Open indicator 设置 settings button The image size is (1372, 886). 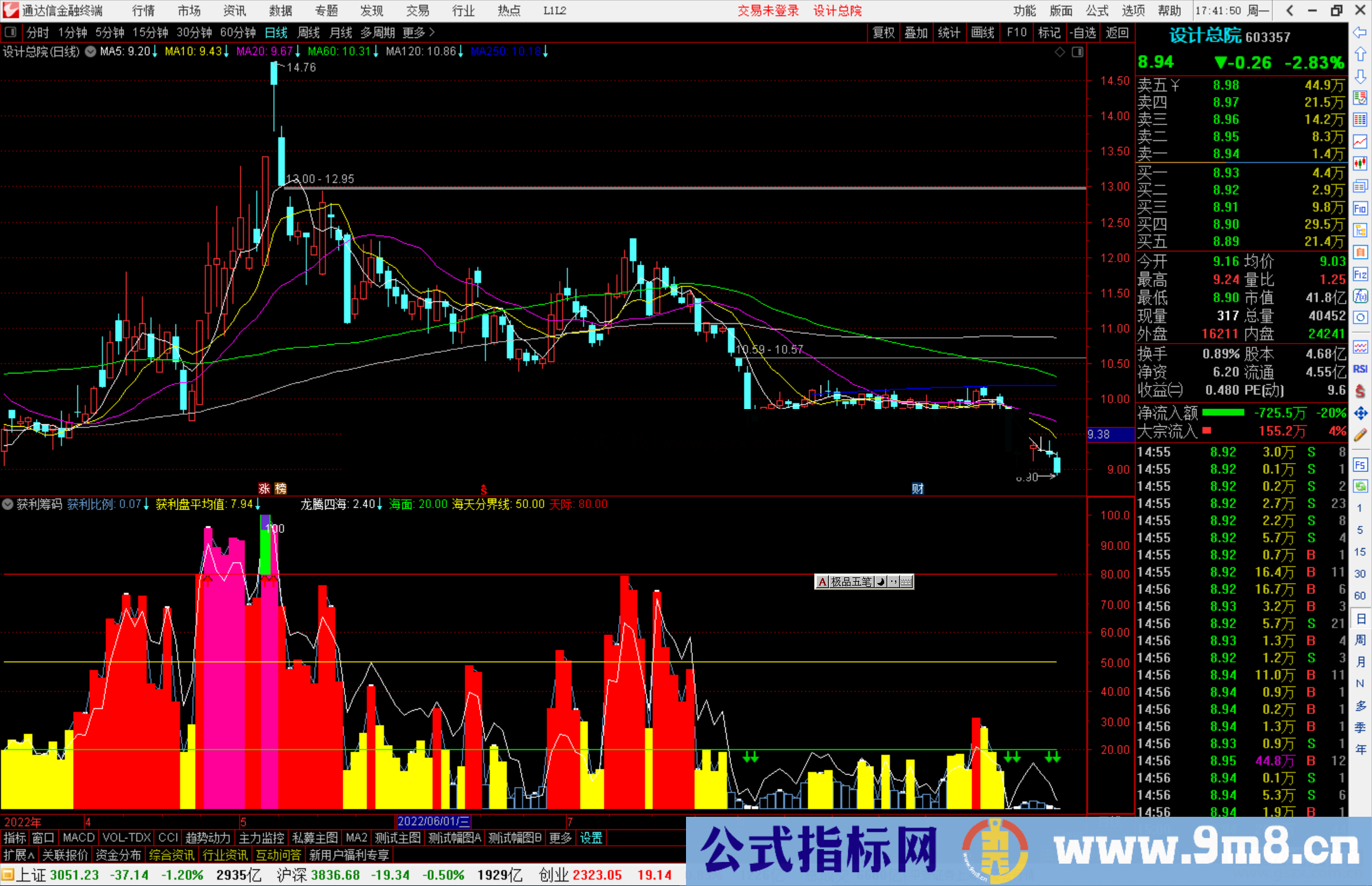point(591,838)
